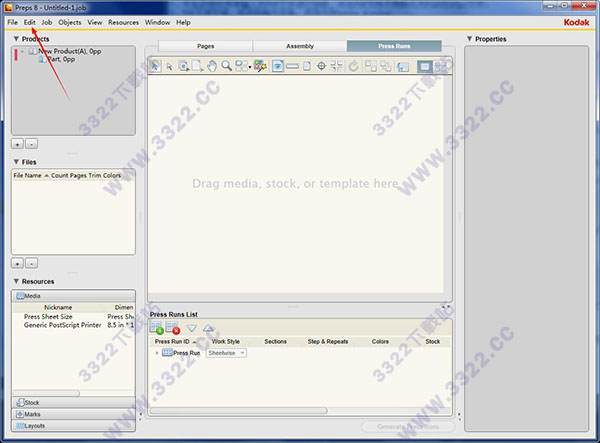Switch to multi-sheet grid view mode

[x=441, y=66]
